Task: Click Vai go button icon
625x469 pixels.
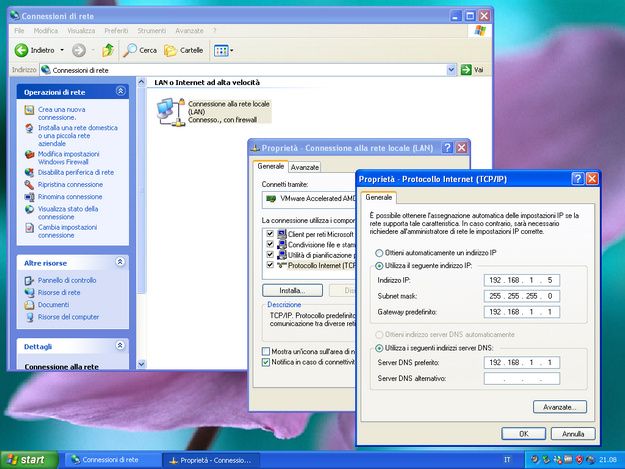Action: [466, 70]
